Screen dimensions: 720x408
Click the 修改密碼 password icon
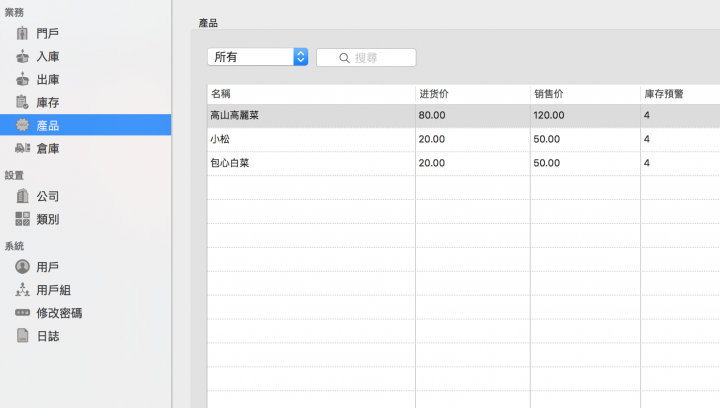click(x=22, y=313)
